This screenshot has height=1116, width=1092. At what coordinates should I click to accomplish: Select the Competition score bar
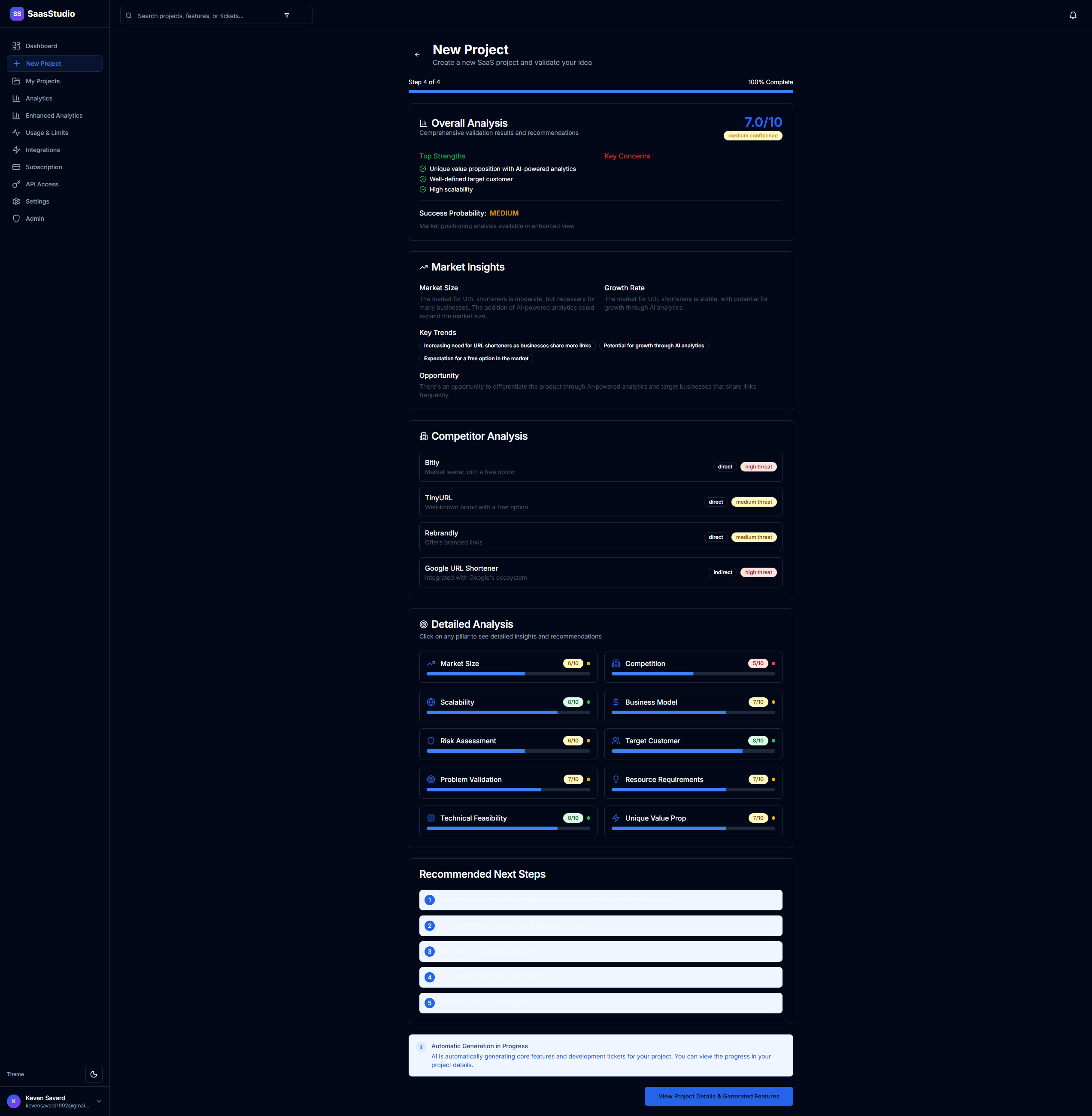(692, 674)
